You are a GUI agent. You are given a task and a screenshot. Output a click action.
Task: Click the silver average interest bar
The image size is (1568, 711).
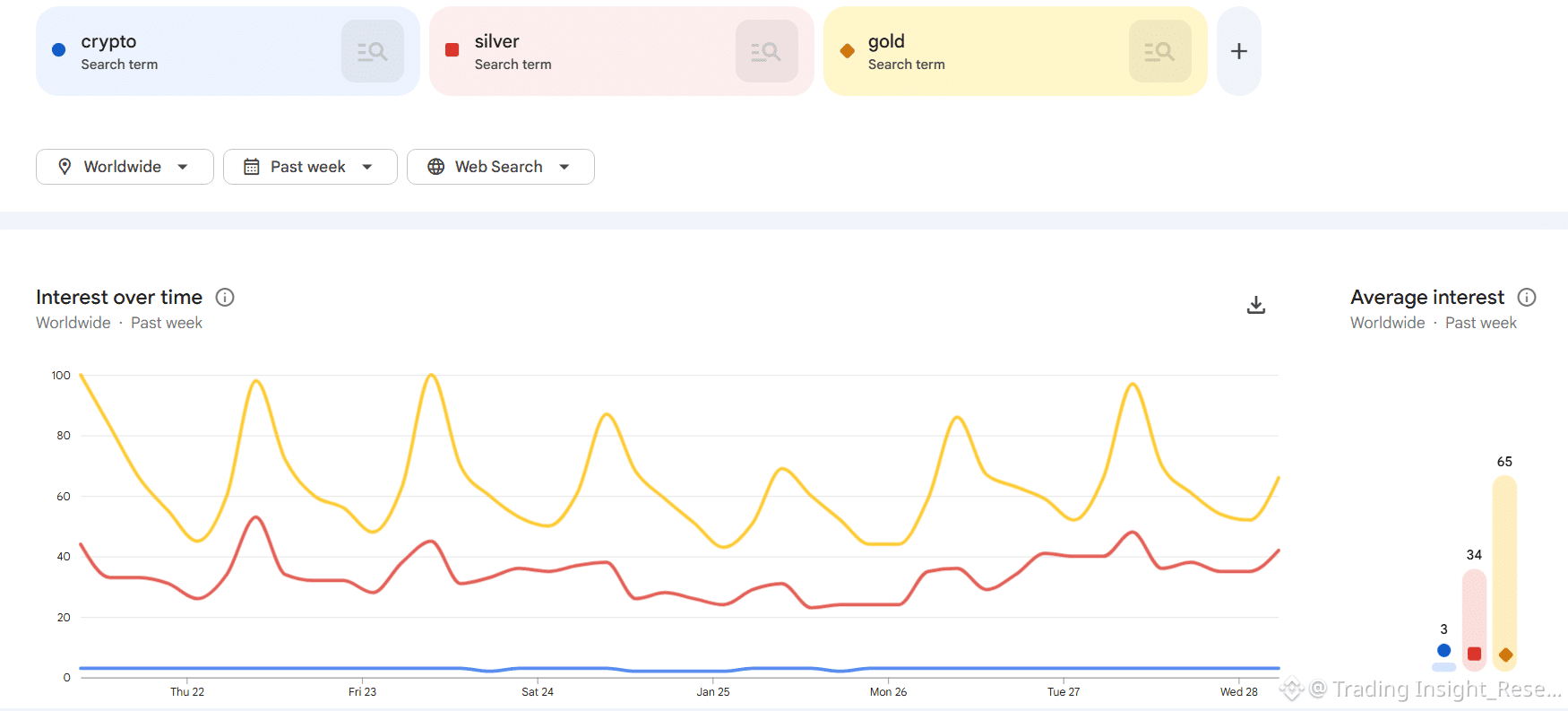tap(1474, 619)
